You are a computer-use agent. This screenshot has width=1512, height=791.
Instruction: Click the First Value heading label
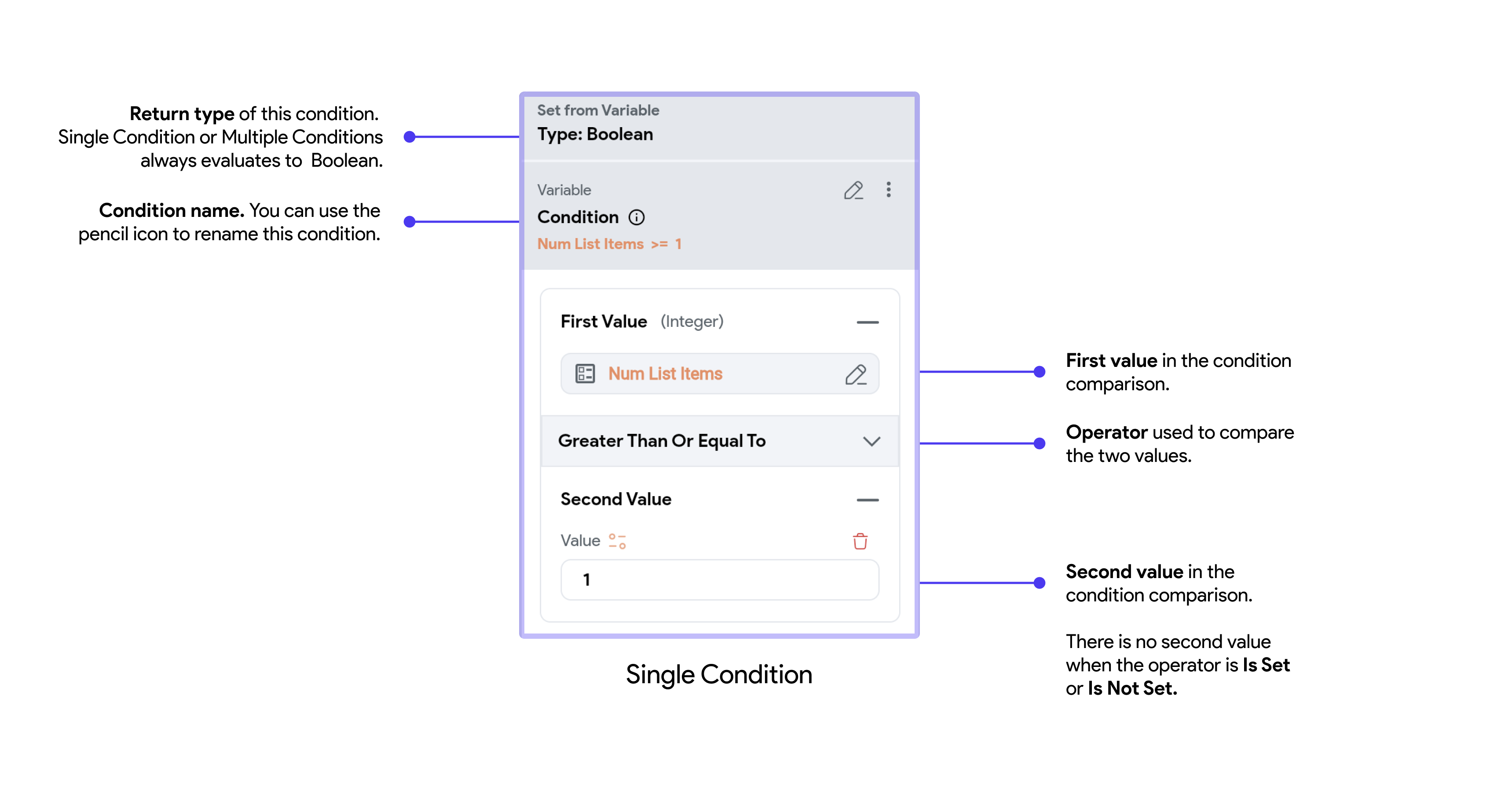click(604, 322)
